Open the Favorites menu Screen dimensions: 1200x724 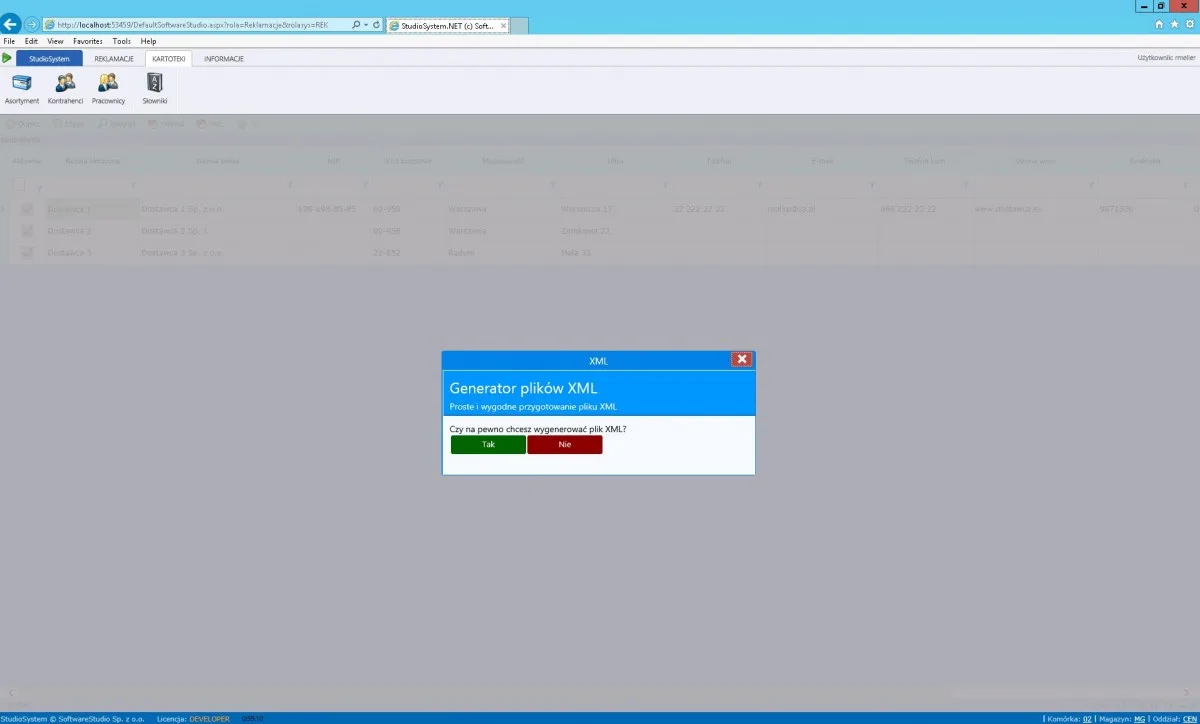tap(88, 41)
